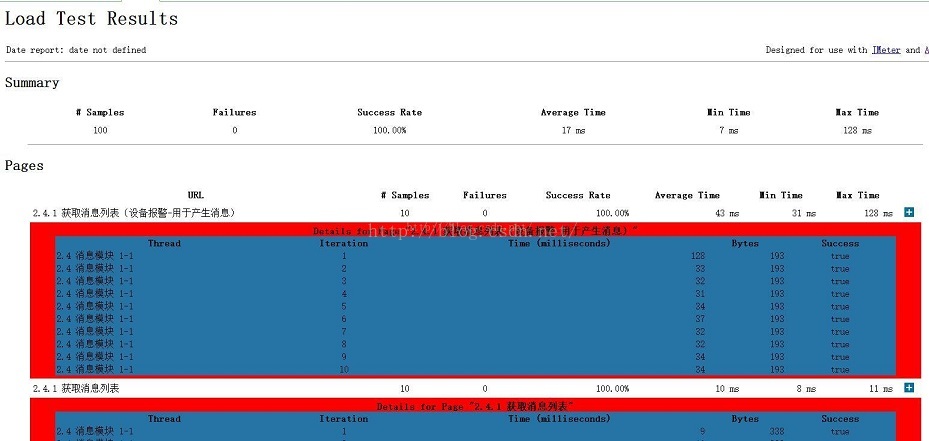Click the 128 ms time in iteration 1
Image resolution: width=929 pixels, height=441 pixels.
click(x=697, y=256)
